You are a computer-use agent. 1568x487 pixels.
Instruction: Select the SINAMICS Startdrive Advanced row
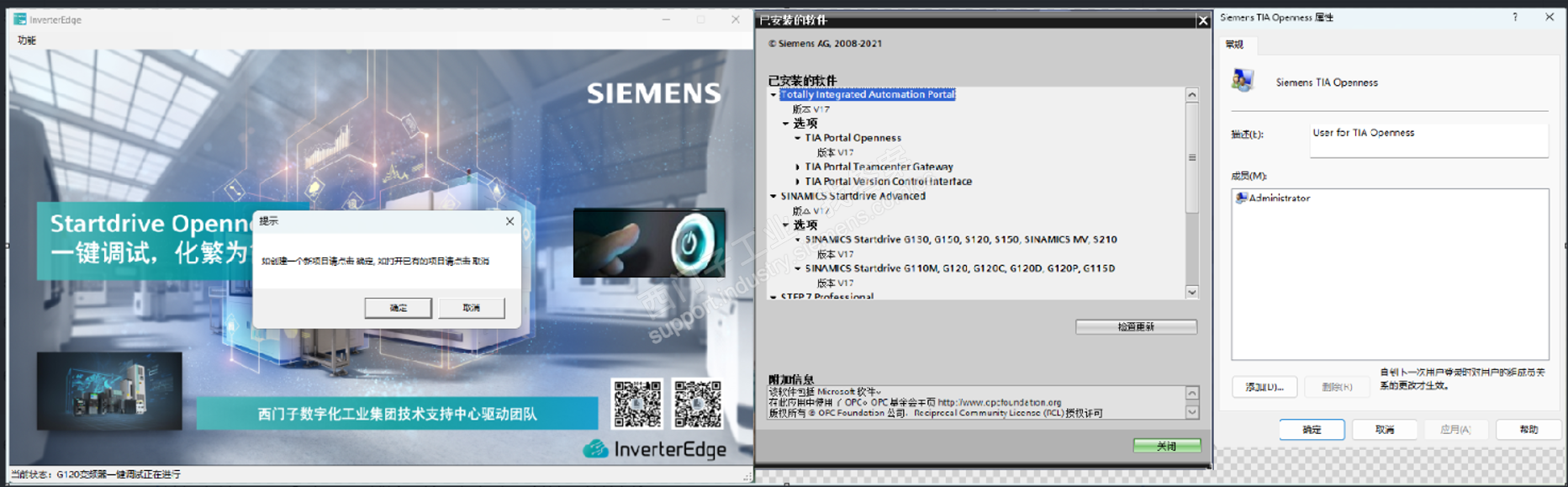pos(853,196)
